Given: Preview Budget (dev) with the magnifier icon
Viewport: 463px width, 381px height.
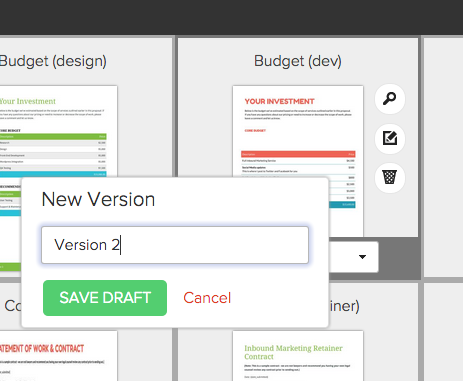Looking at the screenshot, I should click(x=390, y=99).
